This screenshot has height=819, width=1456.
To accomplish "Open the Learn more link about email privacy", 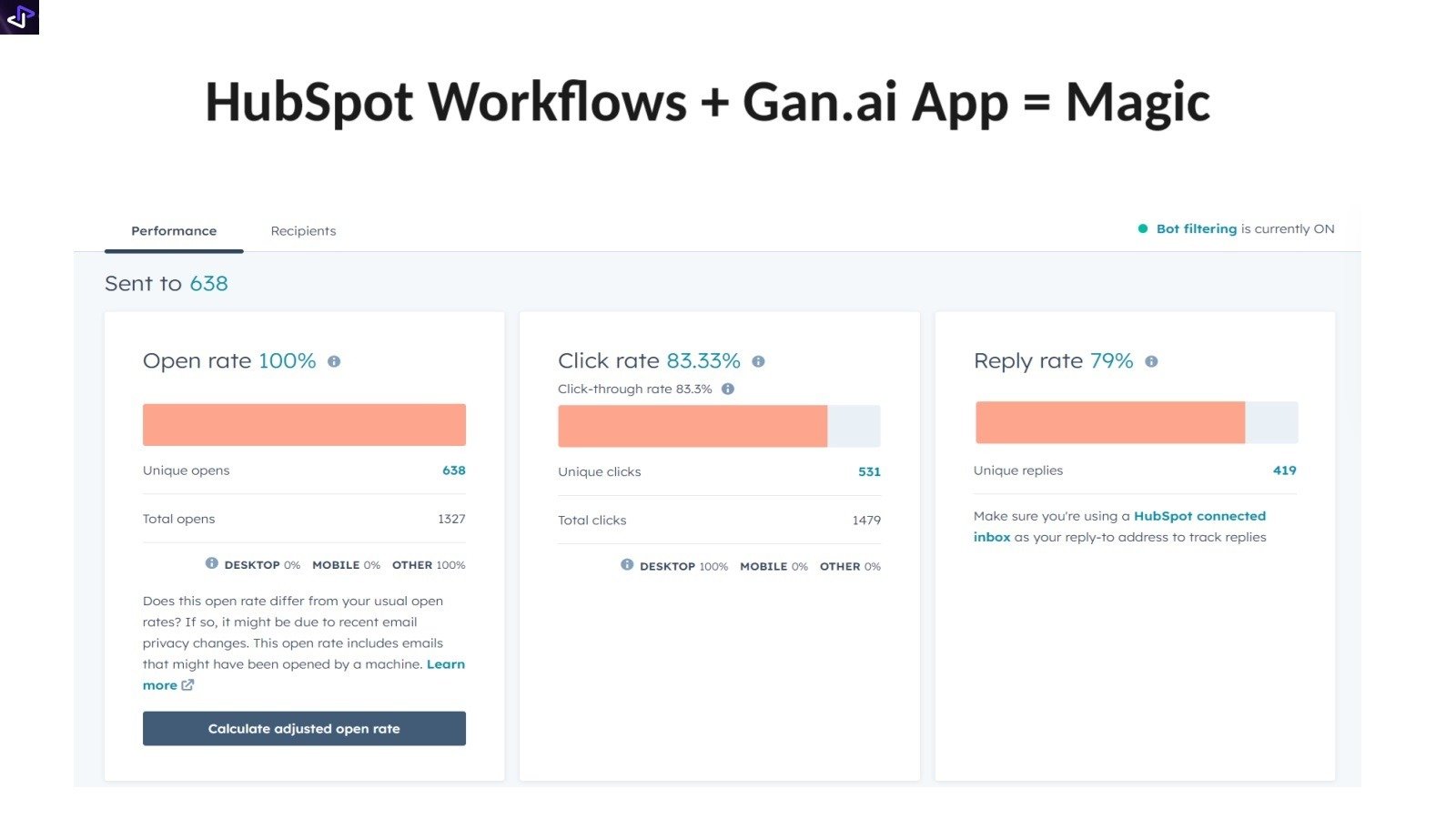I will (x=446, y=664).
